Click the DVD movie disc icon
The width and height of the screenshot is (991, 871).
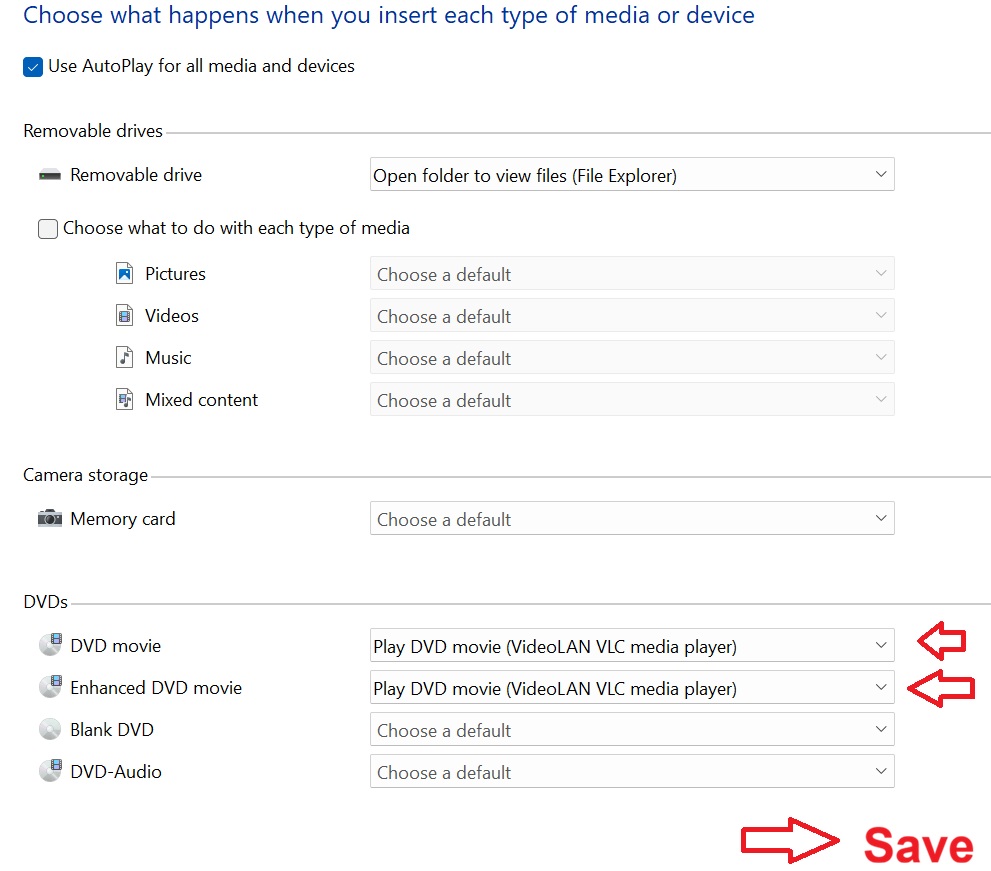51,645
